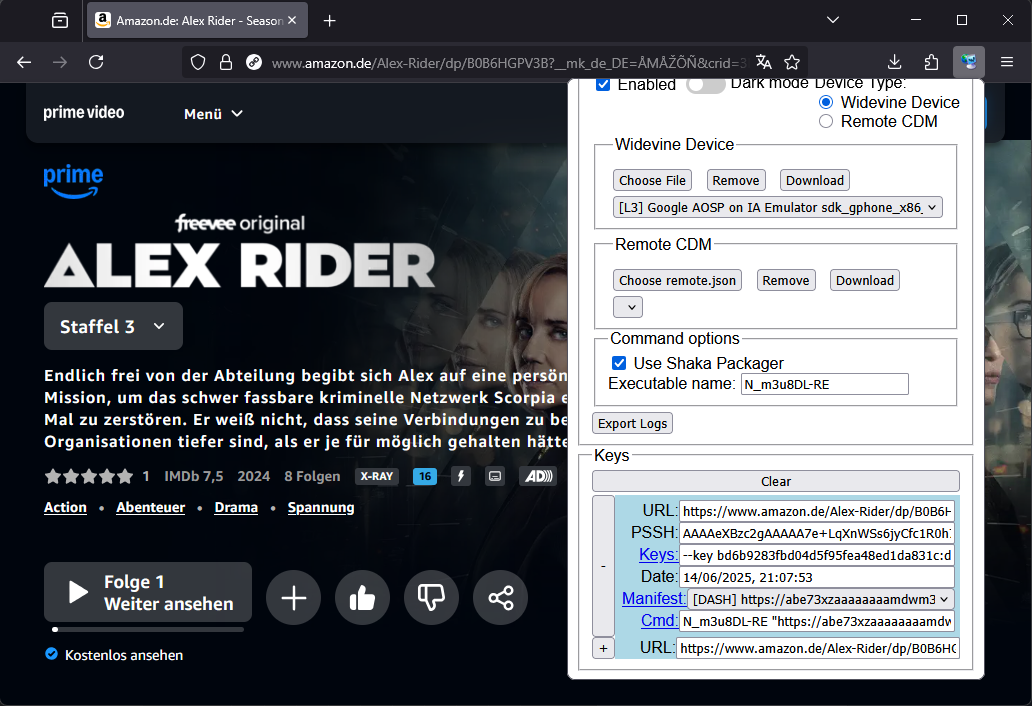
Task: Click the episode watch progress bar
Action: pos(147,630)
